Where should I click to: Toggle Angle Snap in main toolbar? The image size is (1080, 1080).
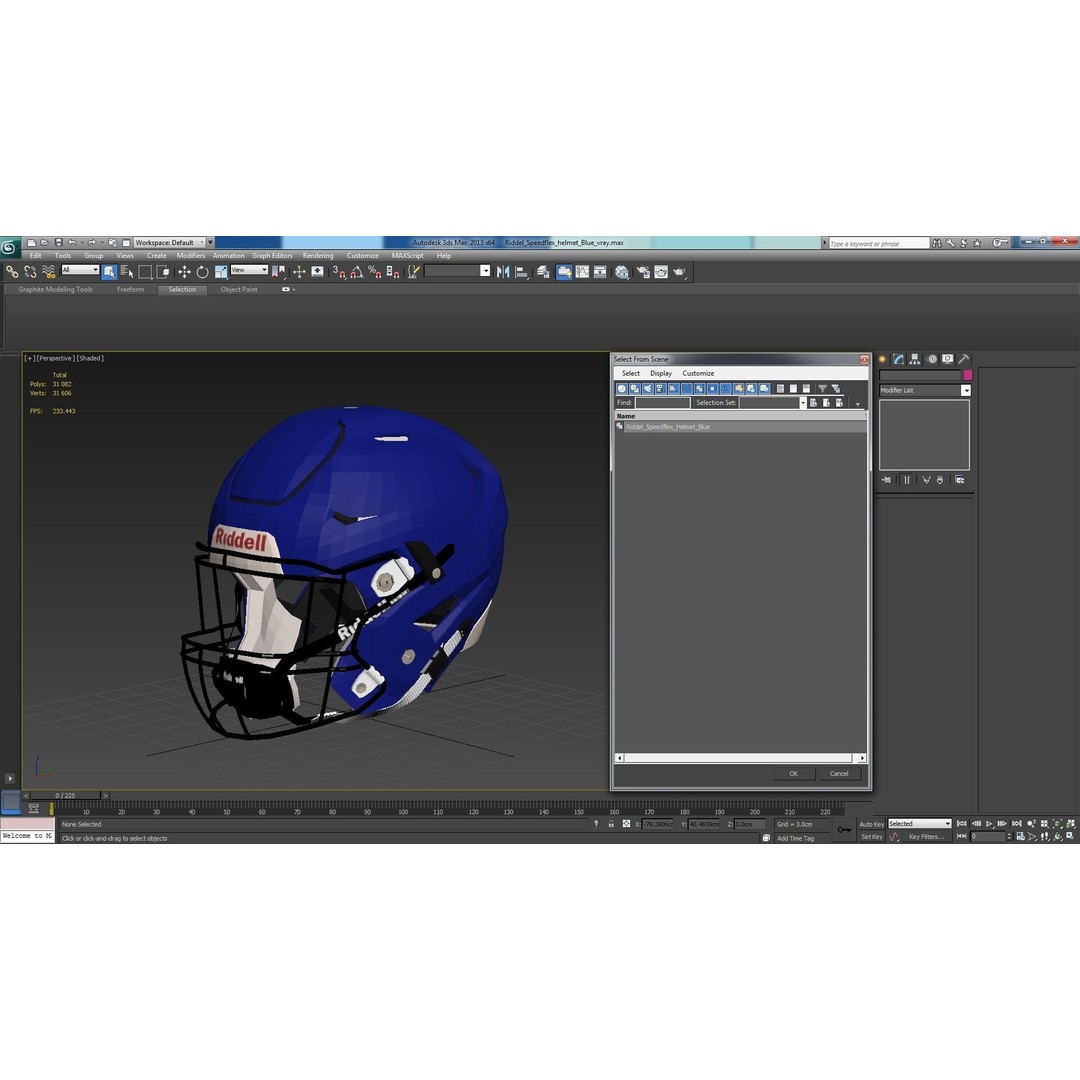pyautogui.click(x=356, y=272)
